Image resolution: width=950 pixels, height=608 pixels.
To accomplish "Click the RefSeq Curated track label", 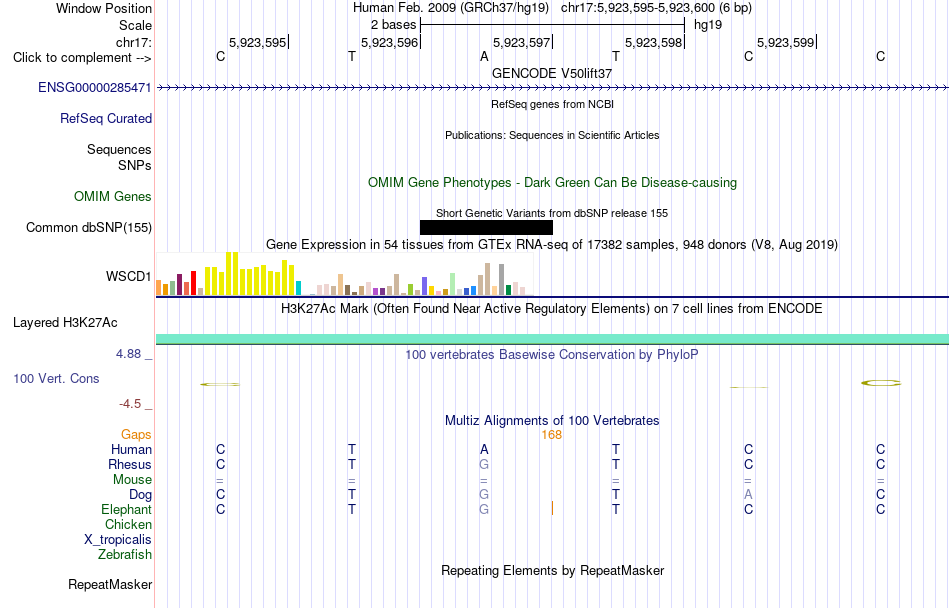I will coord(106,119).
